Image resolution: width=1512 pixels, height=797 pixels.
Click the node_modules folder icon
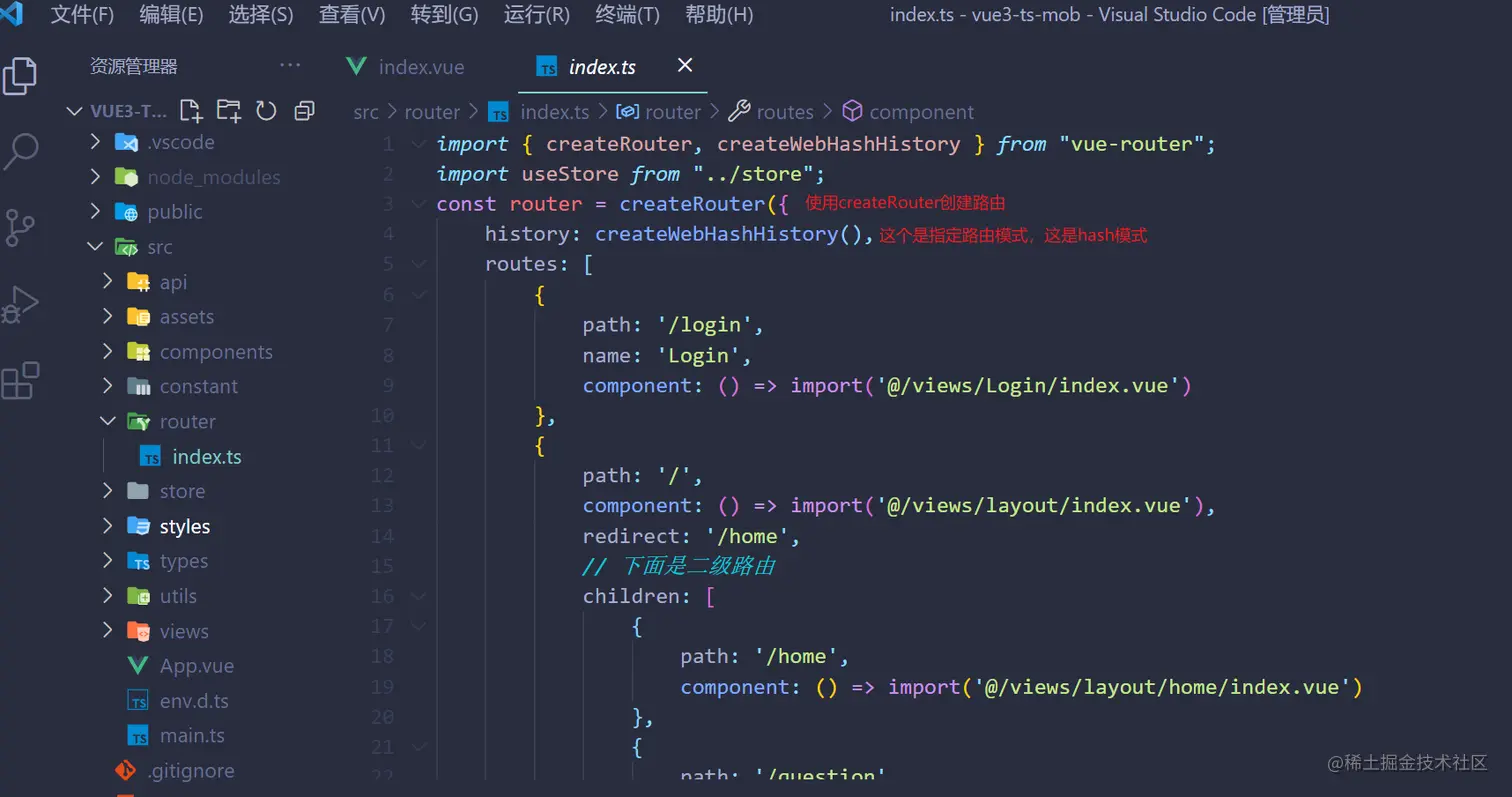126,177
